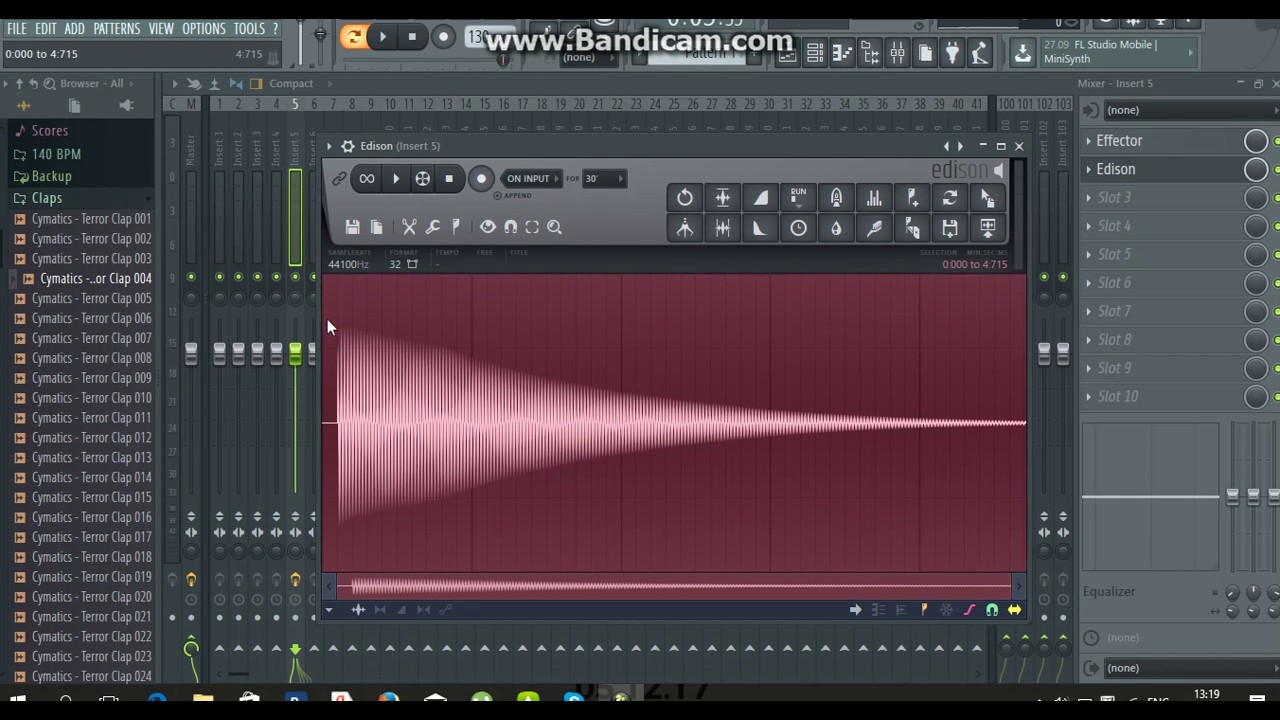Click the Edison save file icon

click(x=352, y=227)
